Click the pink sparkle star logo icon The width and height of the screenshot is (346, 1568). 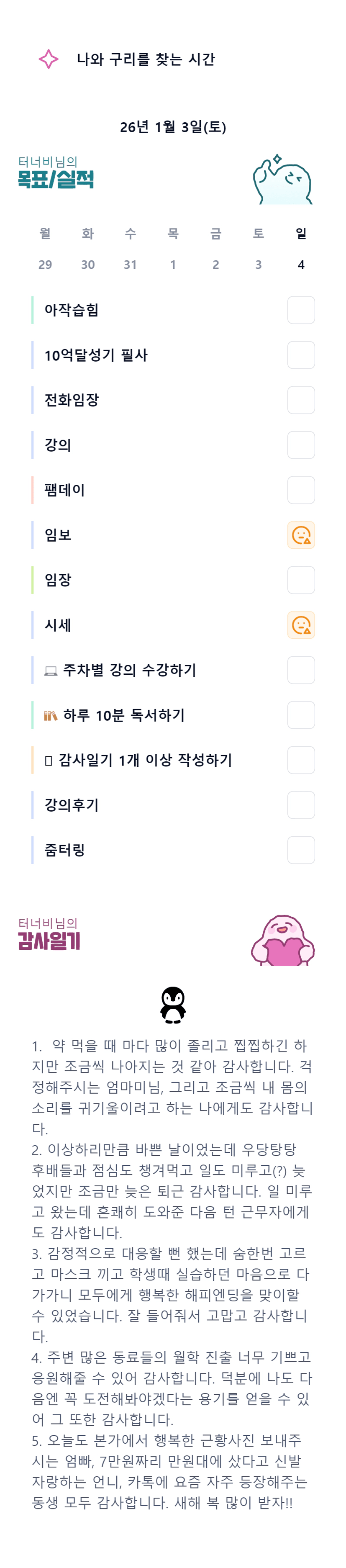[49, 59]
